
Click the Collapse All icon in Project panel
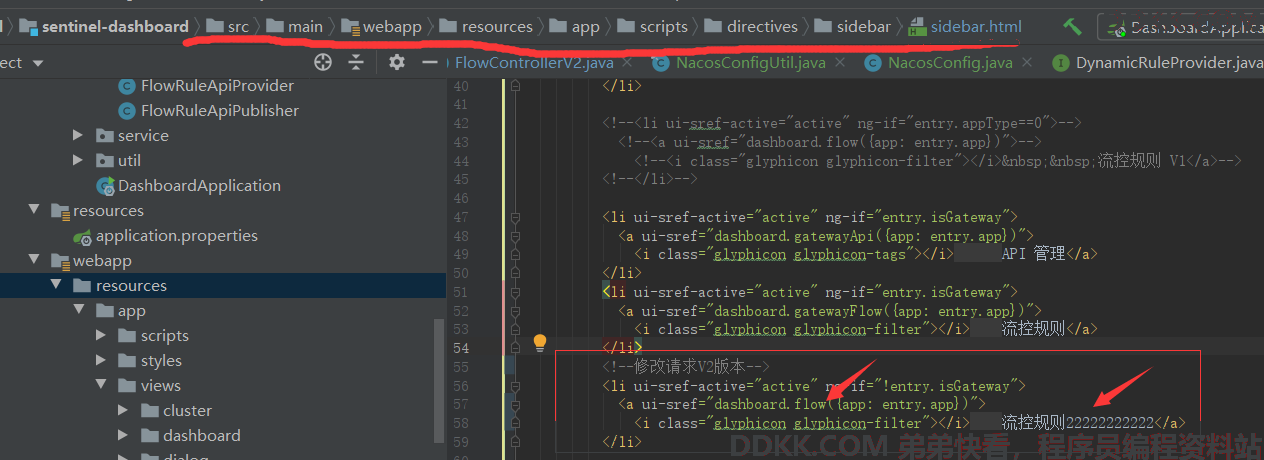tap(356, 63)
